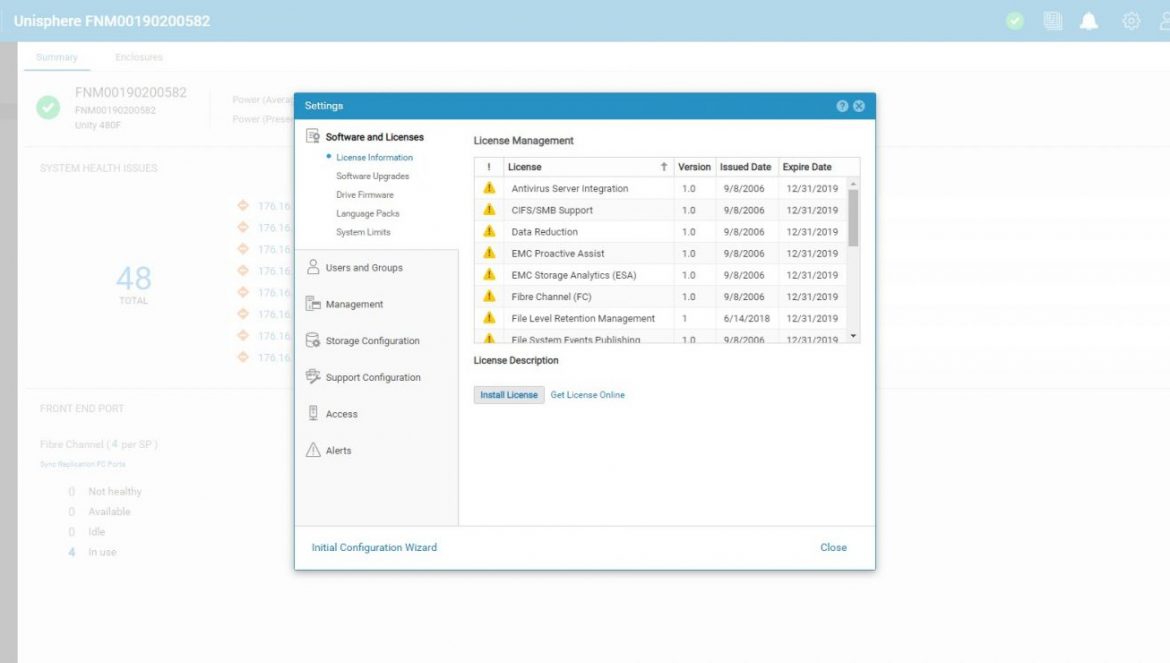This screenshot has width=1170, height=663.
Task: Open Language Packs submenu item
Action: 367,213
